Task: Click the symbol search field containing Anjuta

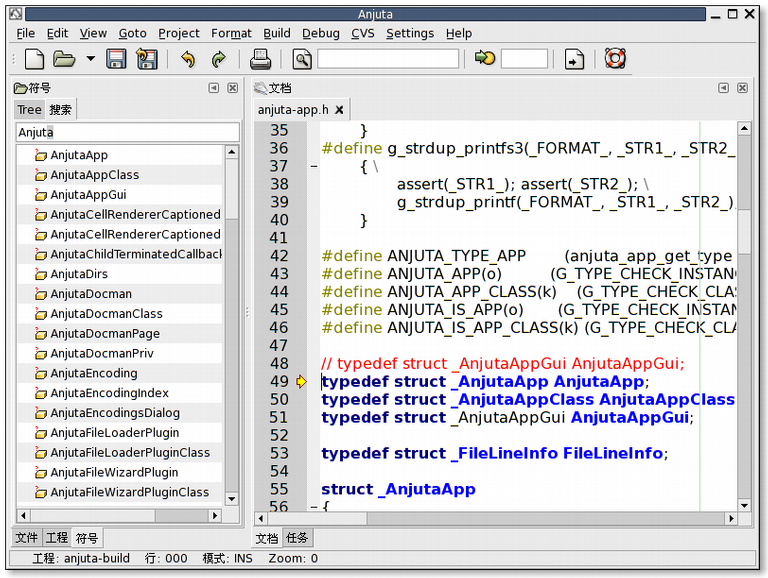Action: [x=127, y=132]
